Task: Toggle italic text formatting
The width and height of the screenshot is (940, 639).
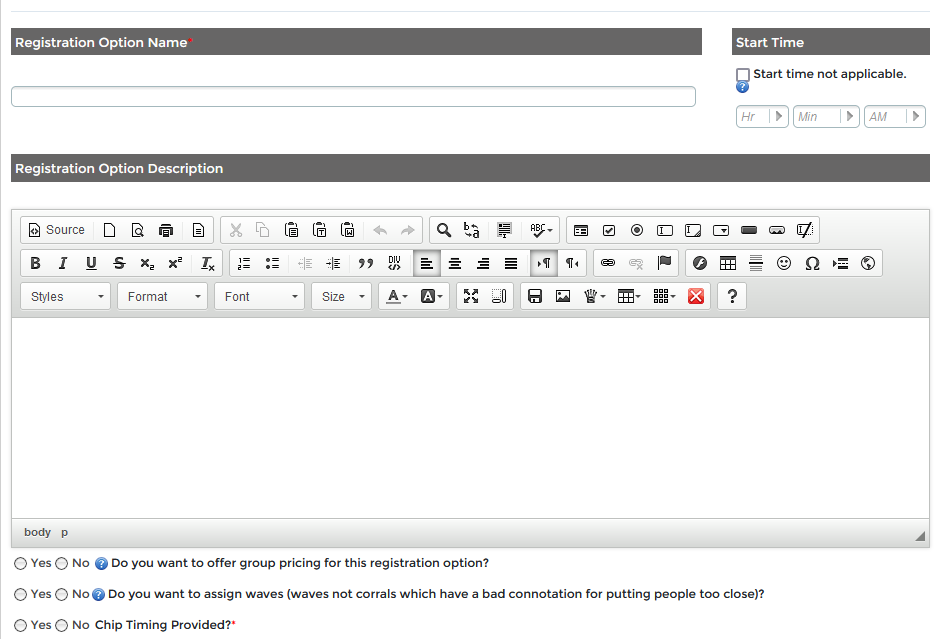Action: point(63,263)
